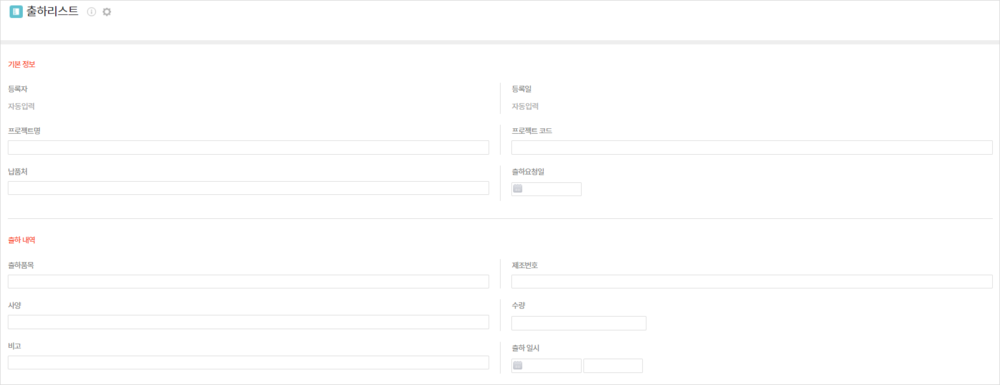The width and height of the screenshot is (1000, 385).
Task: Open the info icon next to 출하리스트
Action: tap(91, 11)
